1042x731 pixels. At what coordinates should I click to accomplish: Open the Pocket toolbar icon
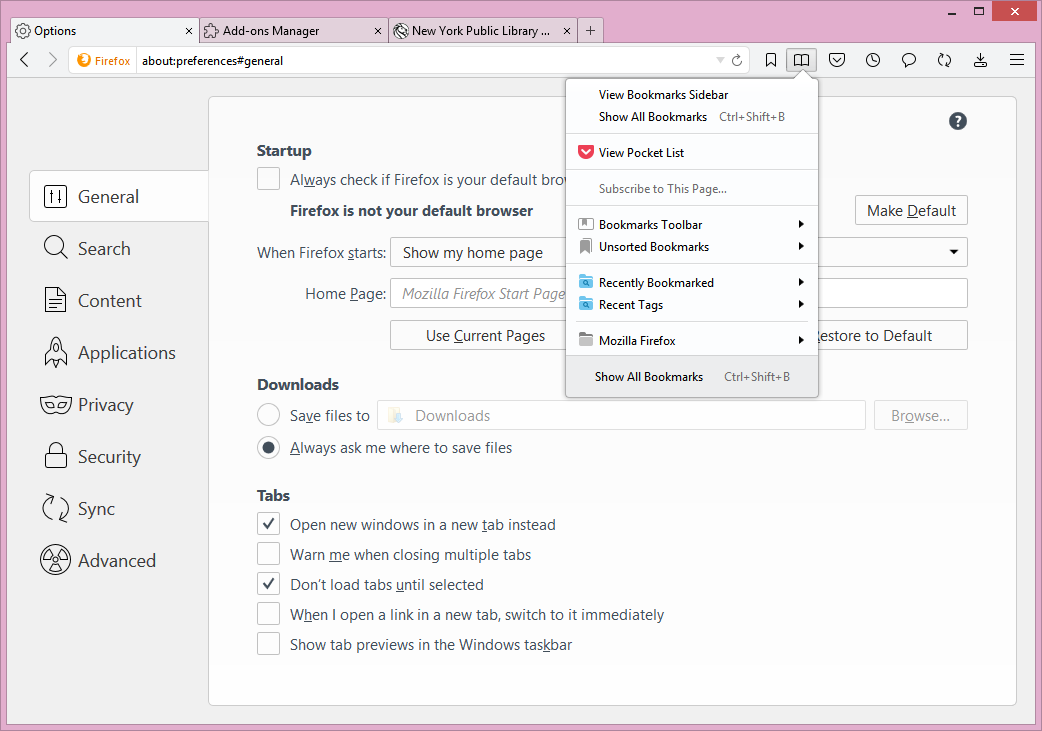click(x=837, y=60)
